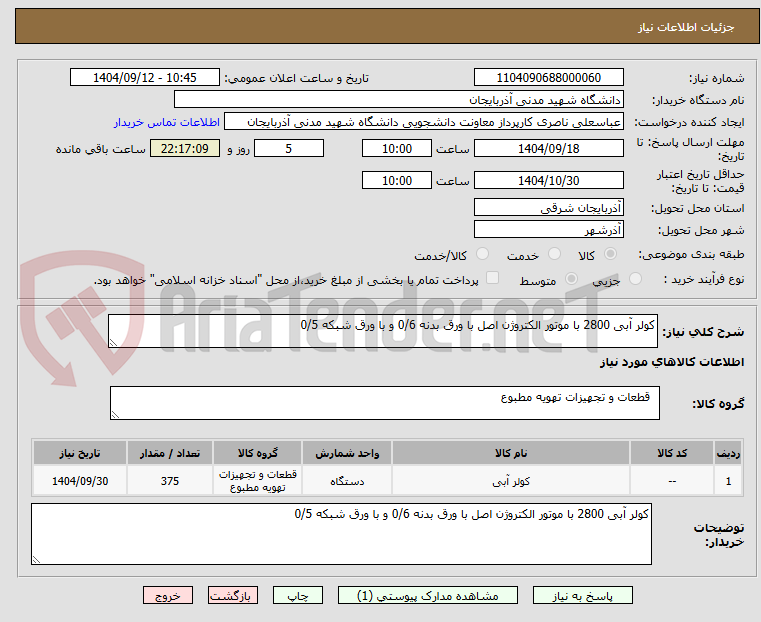Select the خدمت radio button

[554, 254]
